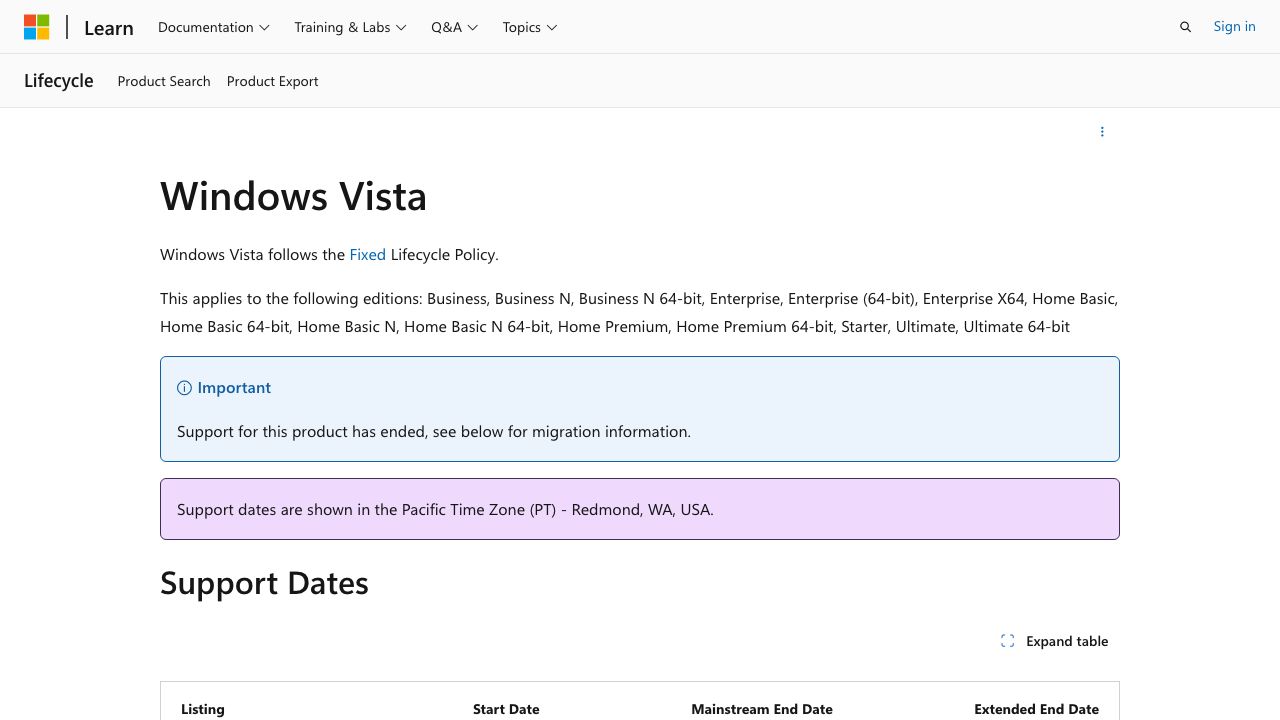Image resolution: width=1280 pixels, height=720 pixels.
Task: Open the Topics dropdown menu
Action: (x=530, y=27)
